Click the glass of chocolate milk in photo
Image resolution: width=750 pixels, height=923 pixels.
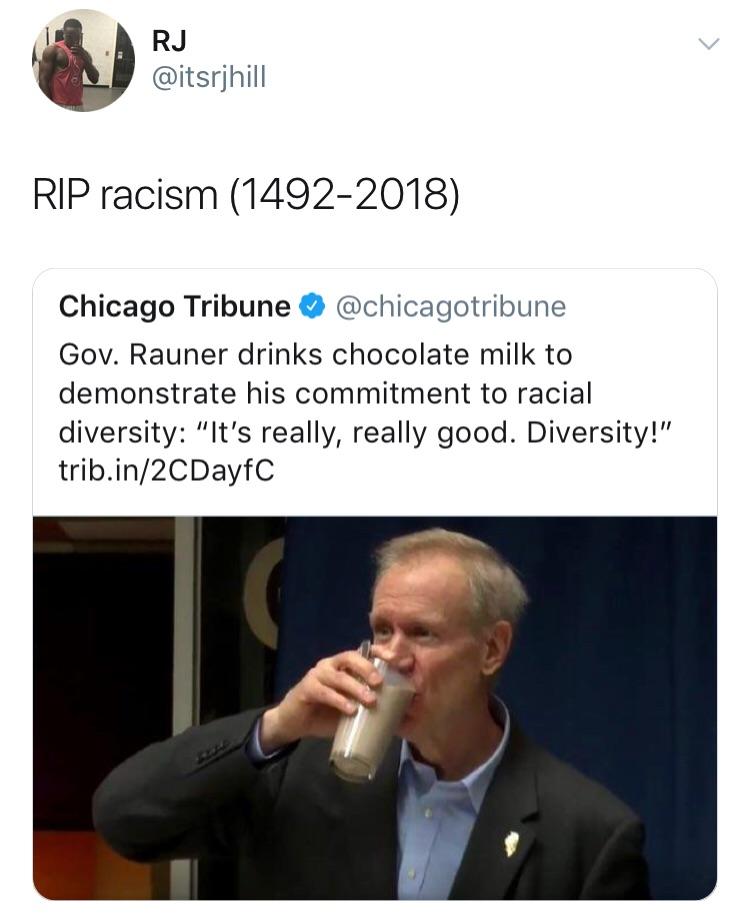click(370, 718)
